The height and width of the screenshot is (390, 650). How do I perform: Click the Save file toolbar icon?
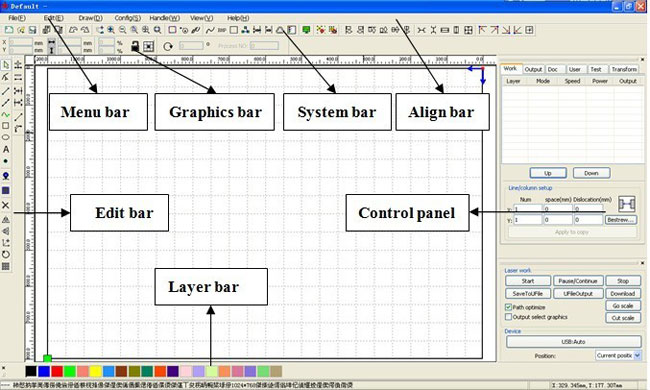pos(32,30)
